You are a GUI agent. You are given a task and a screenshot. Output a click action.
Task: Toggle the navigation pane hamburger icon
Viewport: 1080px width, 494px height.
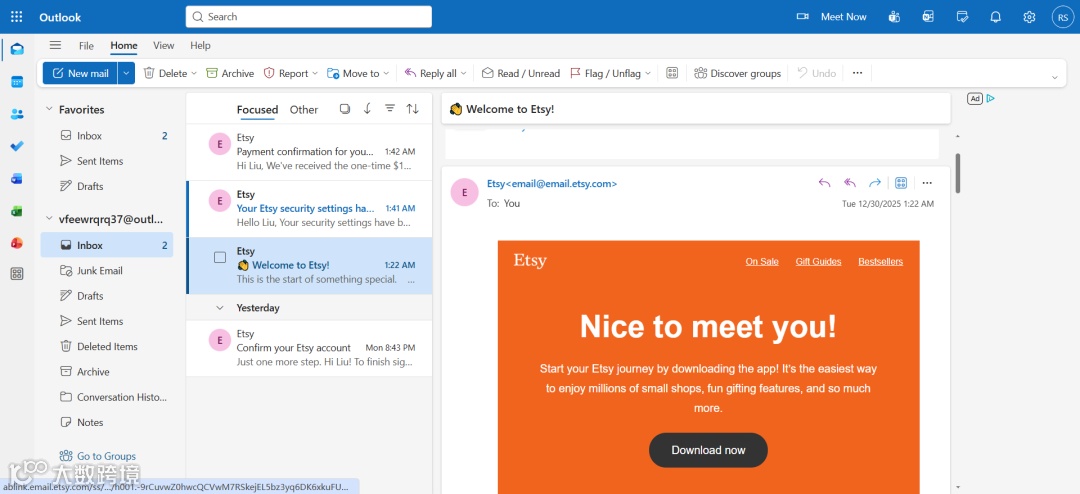click(55, 45)
